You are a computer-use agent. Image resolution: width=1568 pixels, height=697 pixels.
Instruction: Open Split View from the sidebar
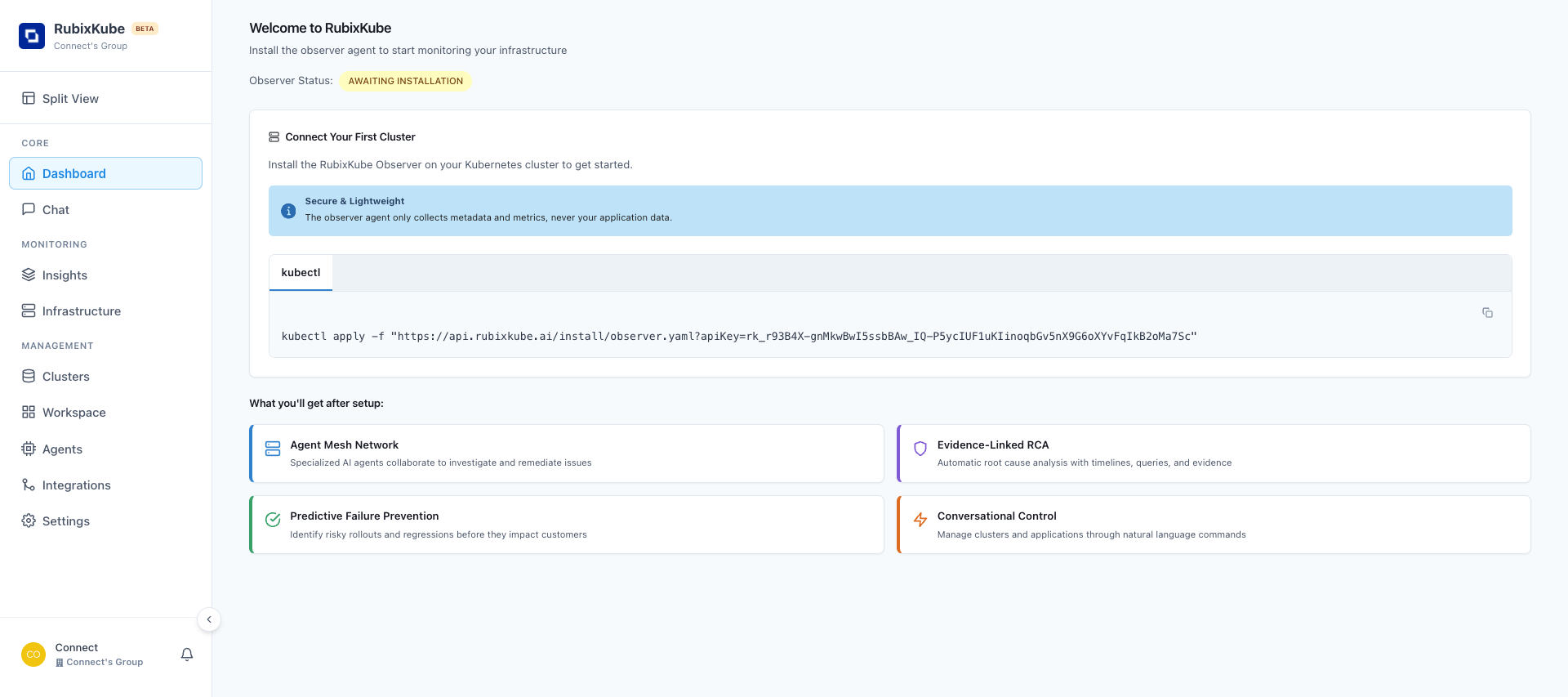(x=105, y=99)
